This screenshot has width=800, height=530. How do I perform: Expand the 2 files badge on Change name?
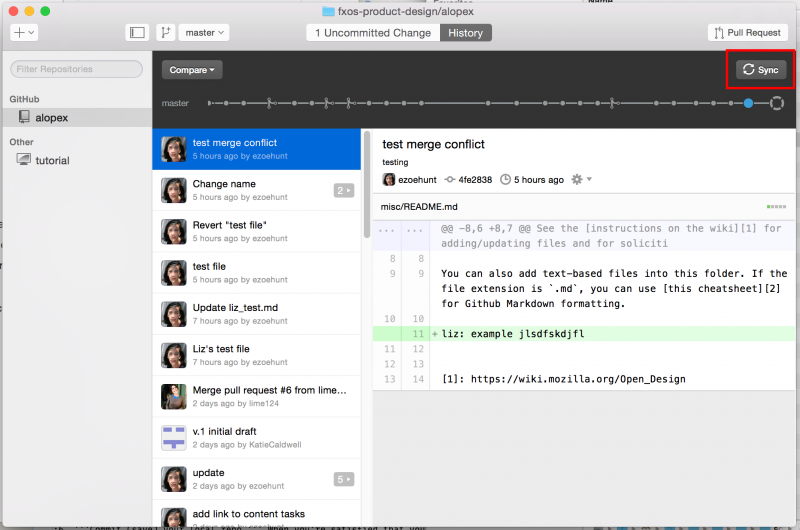pyautogui.click(x=344, y=191)
